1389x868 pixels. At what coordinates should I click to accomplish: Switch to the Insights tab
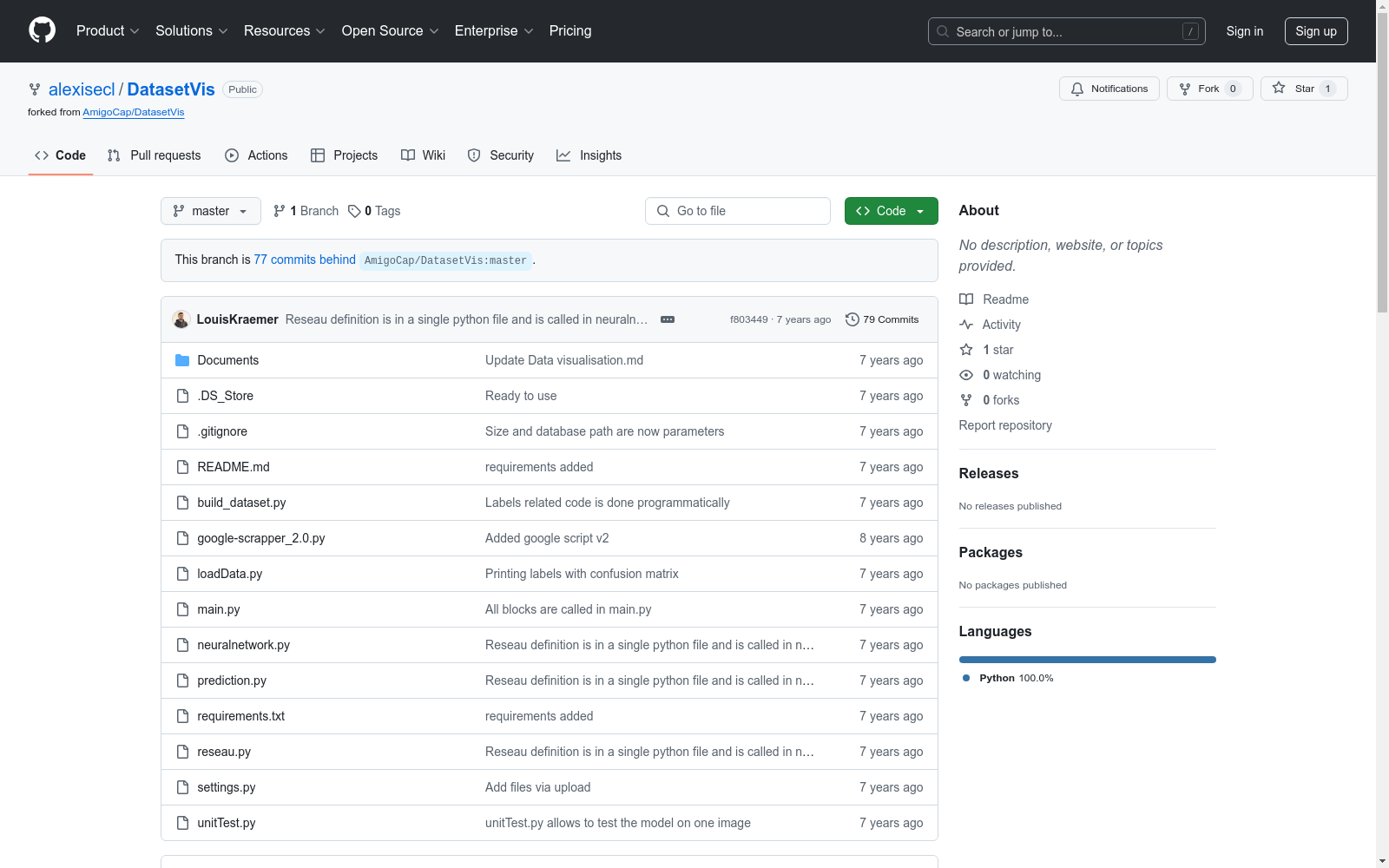click(x=589, y=155)
